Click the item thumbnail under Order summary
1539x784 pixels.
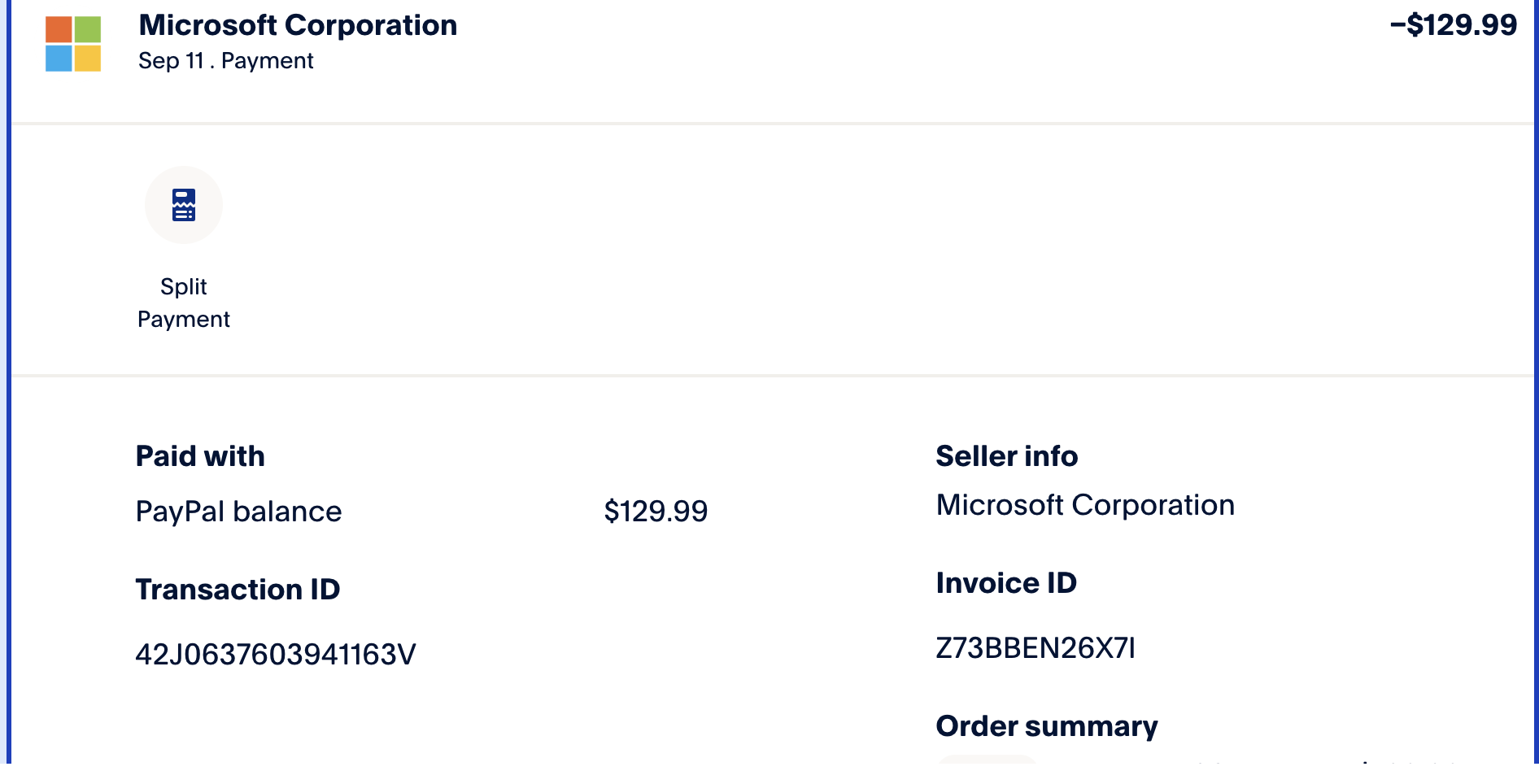pos(987,768)
